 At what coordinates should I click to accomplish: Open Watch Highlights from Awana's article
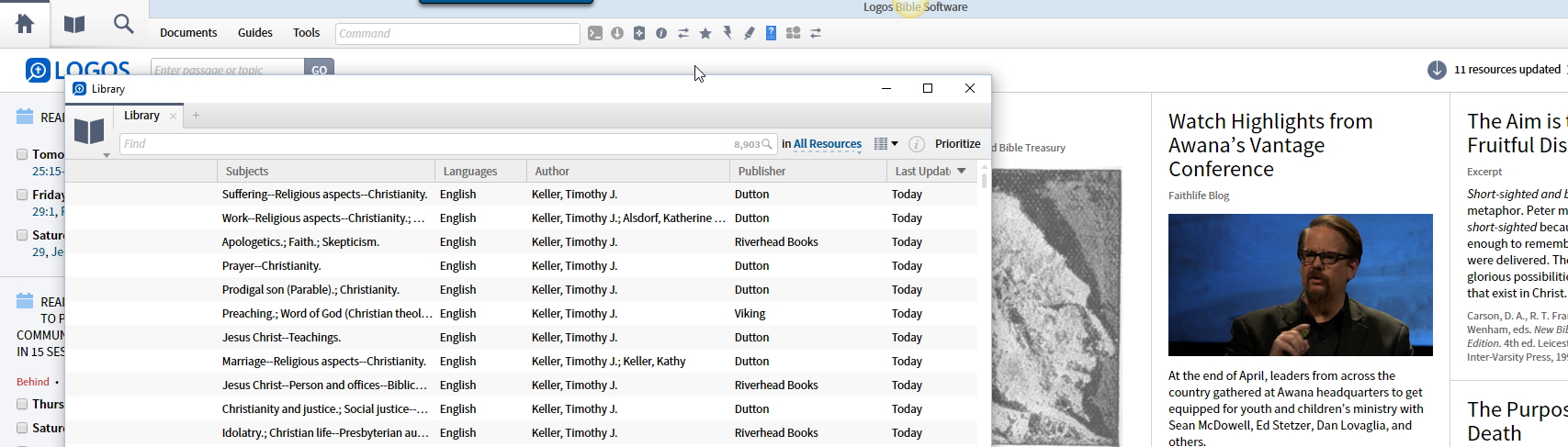[1270, 145]
